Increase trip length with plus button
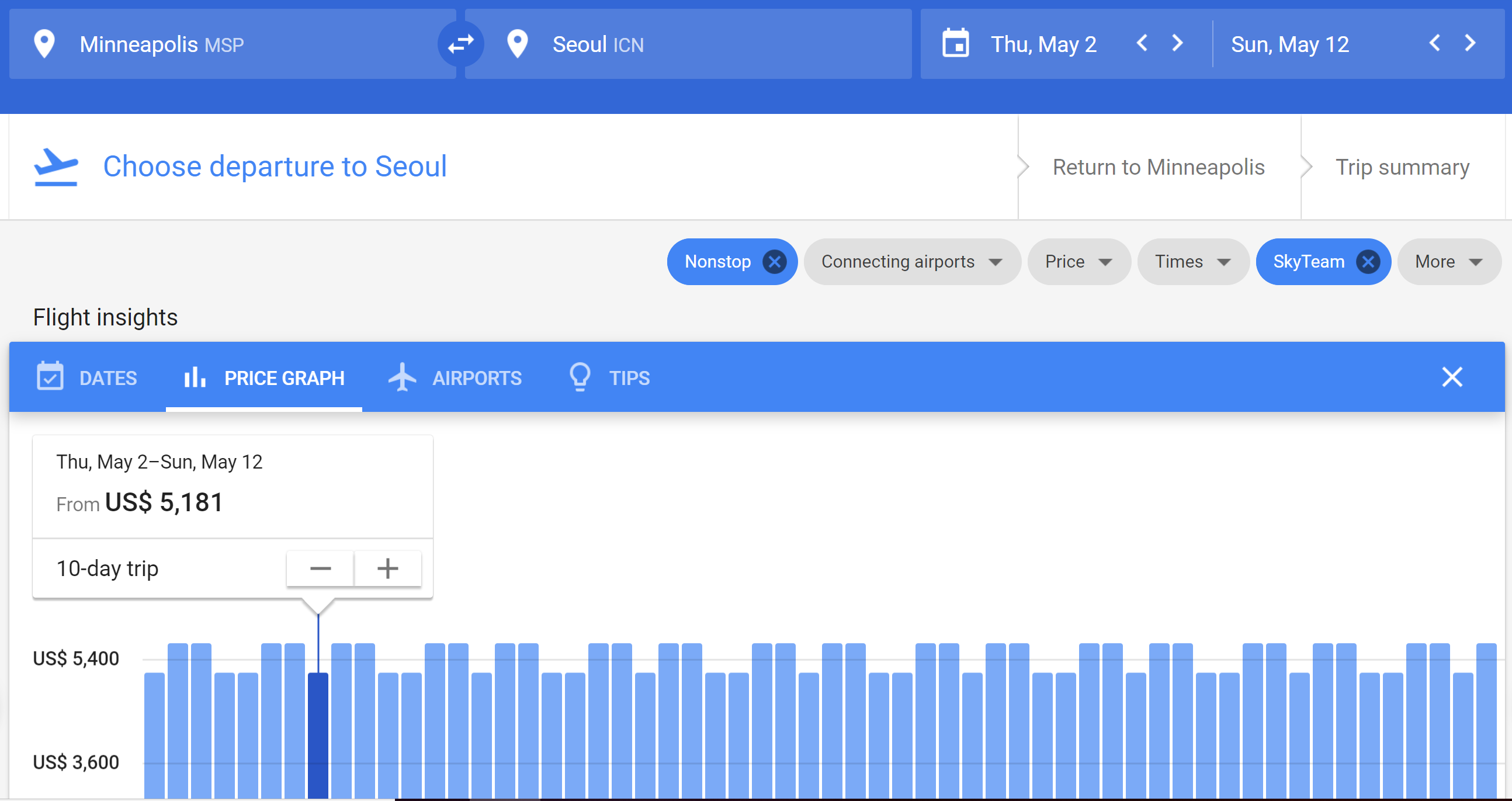This screenshot has width=1512, height=801. pyautogui.click(x=387, y=568)
